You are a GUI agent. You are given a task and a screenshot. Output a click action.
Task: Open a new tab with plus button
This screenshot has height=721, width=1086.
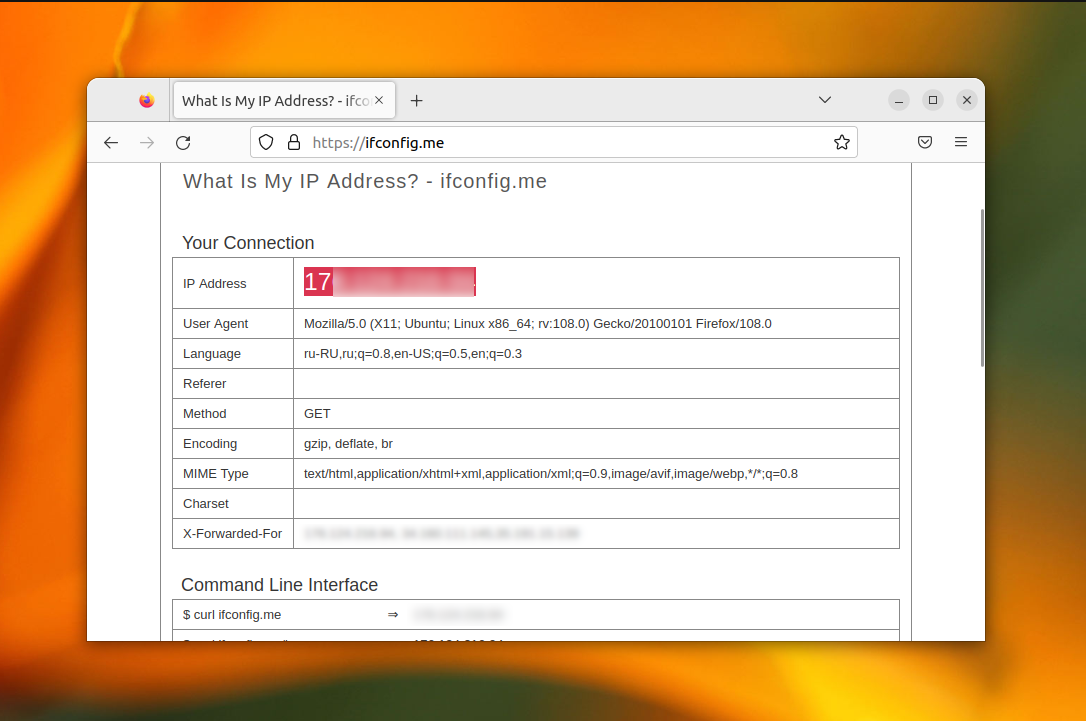[x=416, y=101]
